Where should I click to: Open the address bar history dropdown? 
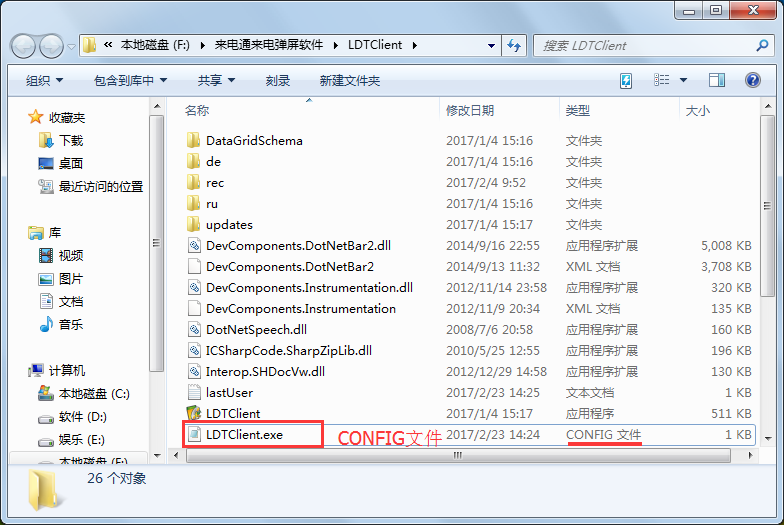point(492,46)
